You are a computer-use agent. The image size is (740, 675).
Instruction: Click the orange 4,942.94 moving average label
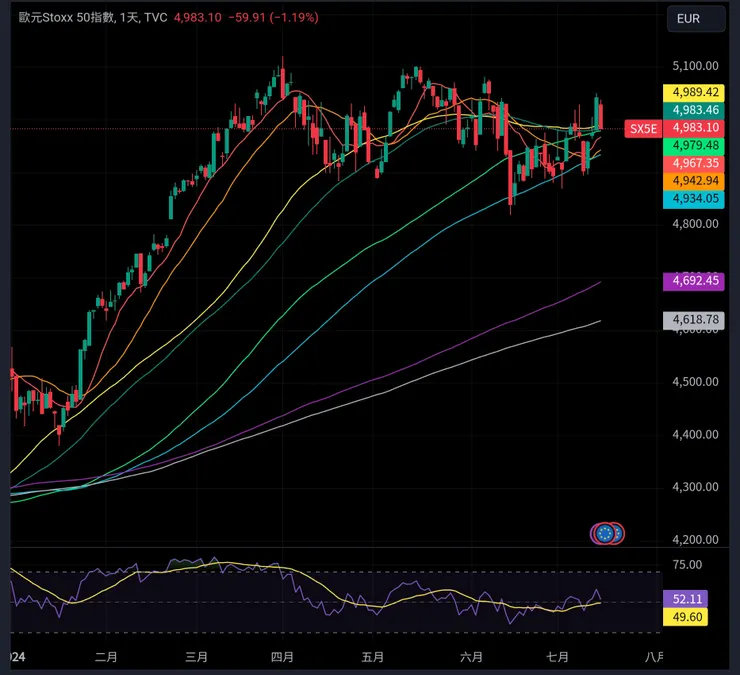695,181
